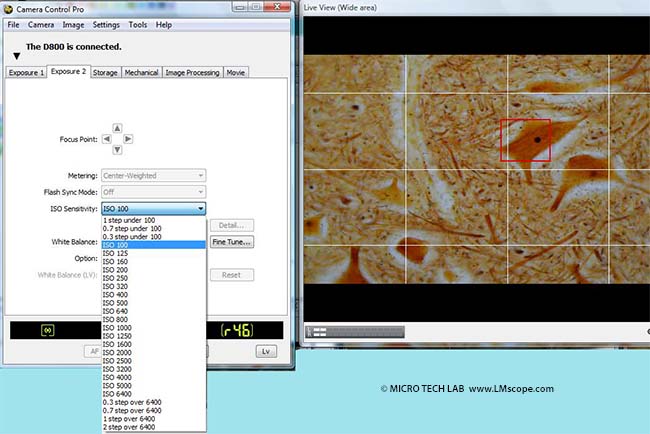Click the Reset button

click(232, 275)
